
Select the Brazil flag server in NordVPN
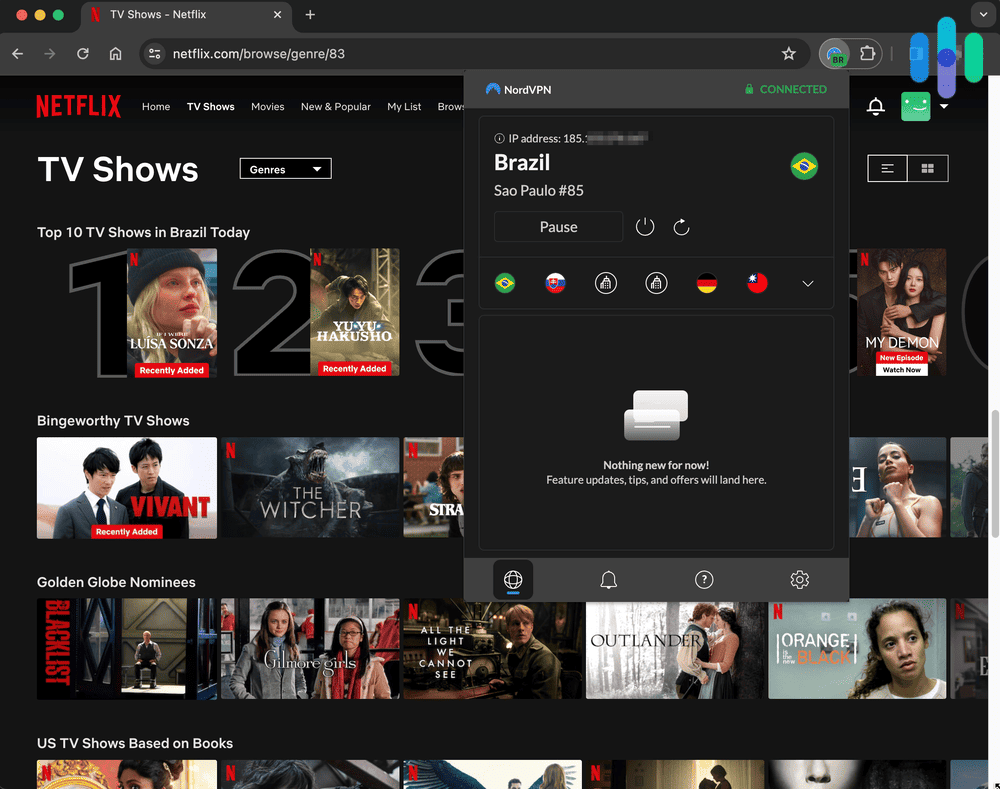pyautogui.click(x=505, y=283)
